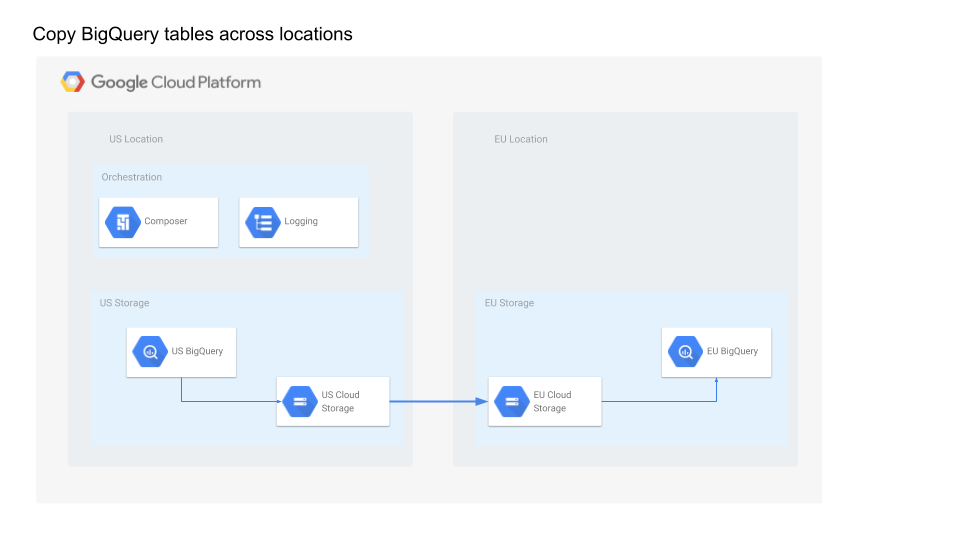Click the 'Copy BigQuery tables across locations' title
This screenshot has height=540, width=960.
tap(192, 34)
